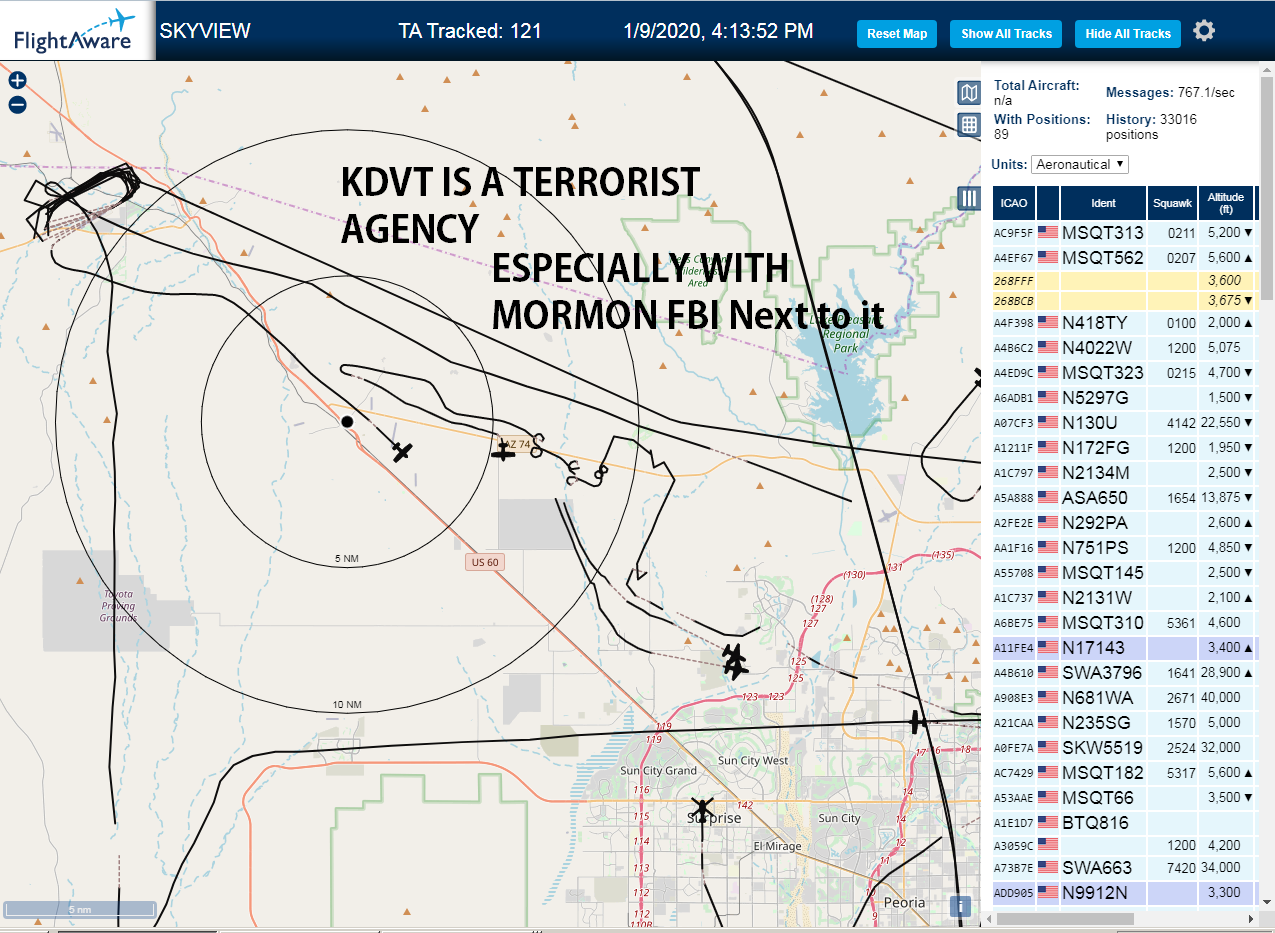Open the Units Aeronautical dropdown
Screen dimensions: 1275x933
pos(1081,164)
